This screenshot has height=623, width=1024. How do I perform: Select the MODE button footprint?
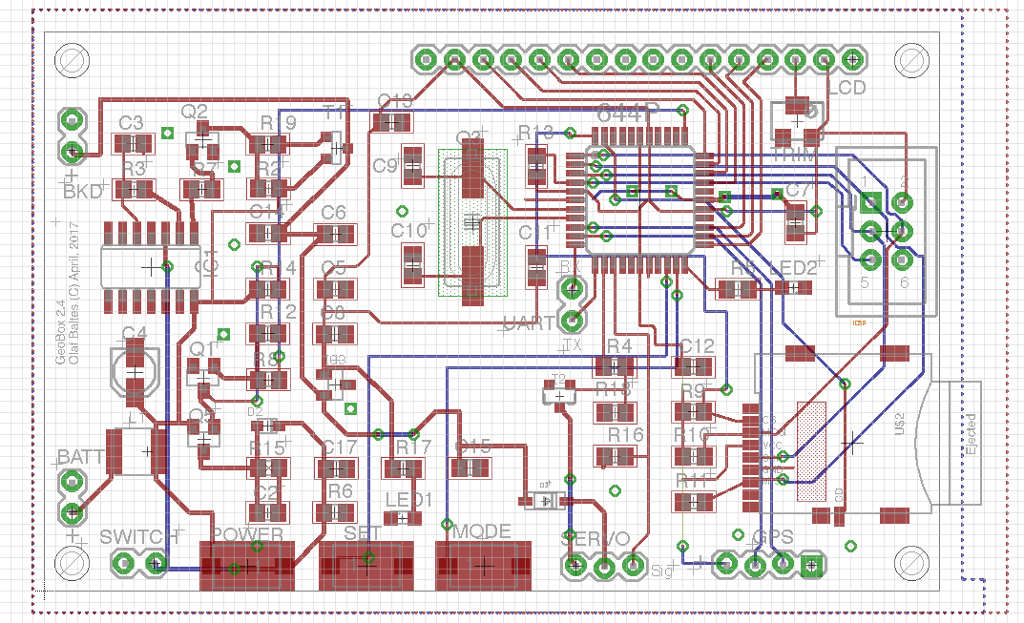(483, 566)
